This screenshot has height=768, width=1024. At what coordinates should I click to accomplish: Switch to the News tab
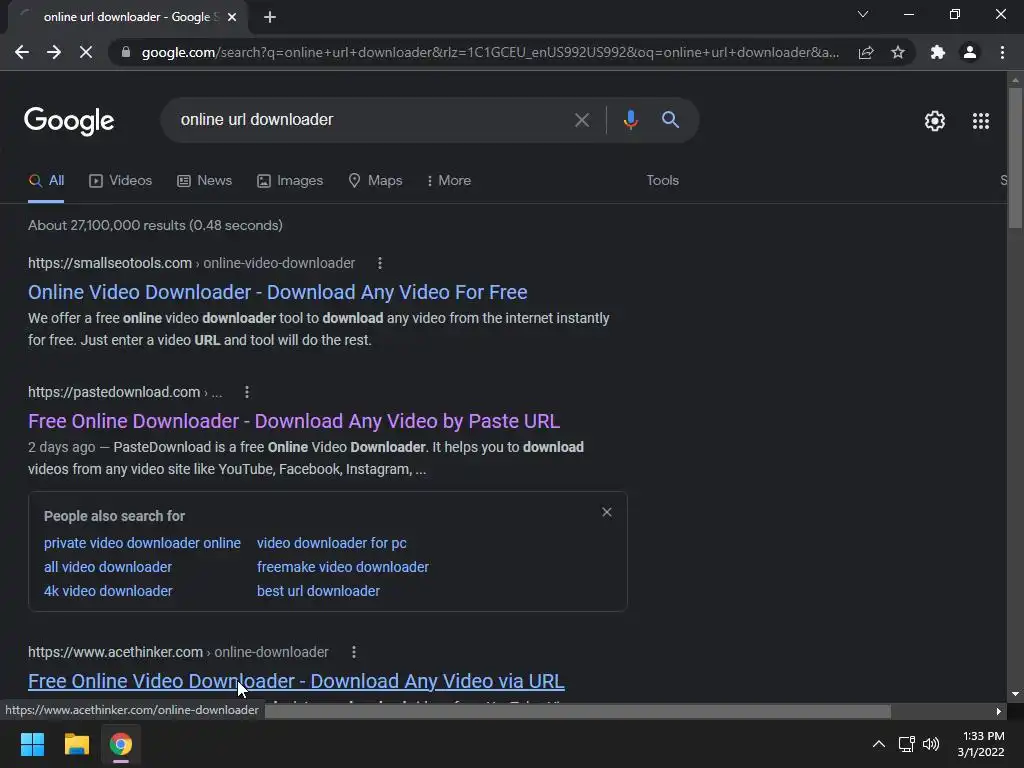(204, 181)
